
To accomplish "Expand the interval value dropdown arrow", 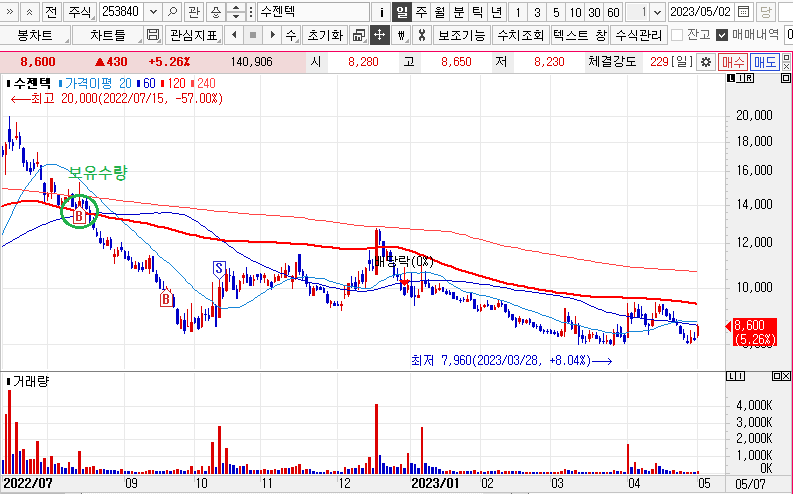I will 657,12.
